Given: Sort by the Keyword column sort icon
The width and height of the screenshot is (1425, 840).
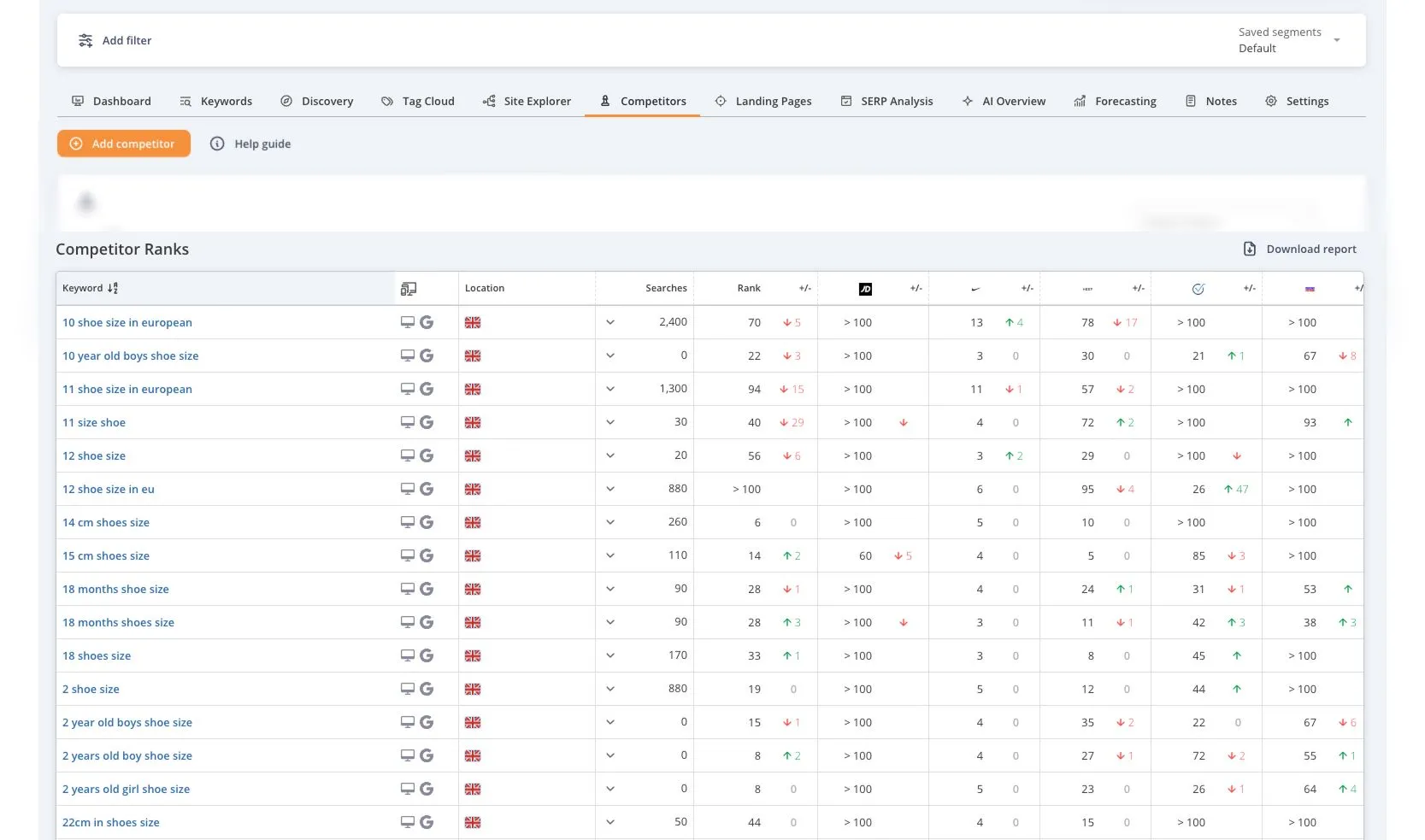Looking at the screenshot, I should tap(113, 288).
